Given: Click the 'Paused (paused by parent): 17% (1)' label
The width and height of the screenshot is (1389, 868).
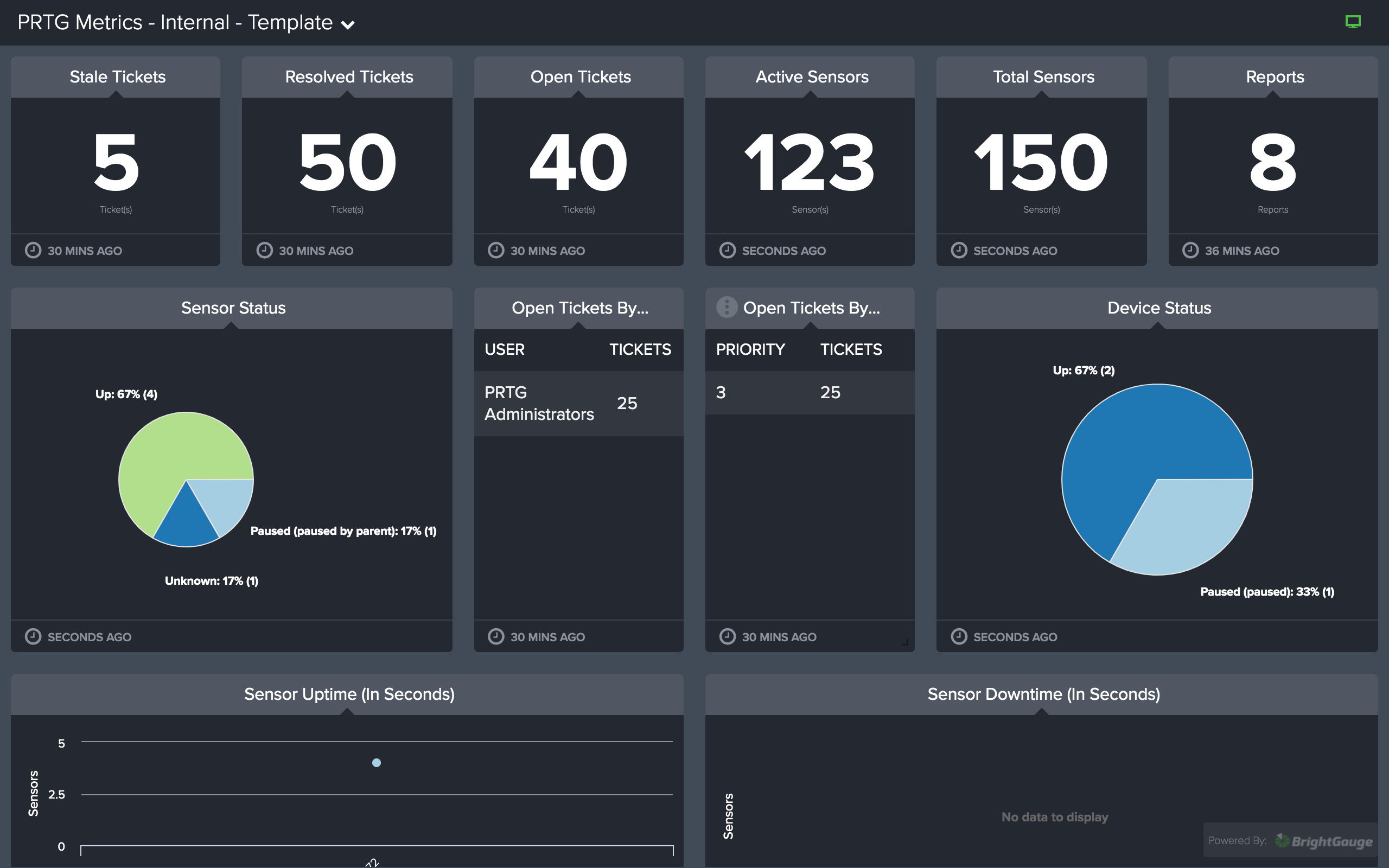Looking at the screenshot, I should point(343,531).
